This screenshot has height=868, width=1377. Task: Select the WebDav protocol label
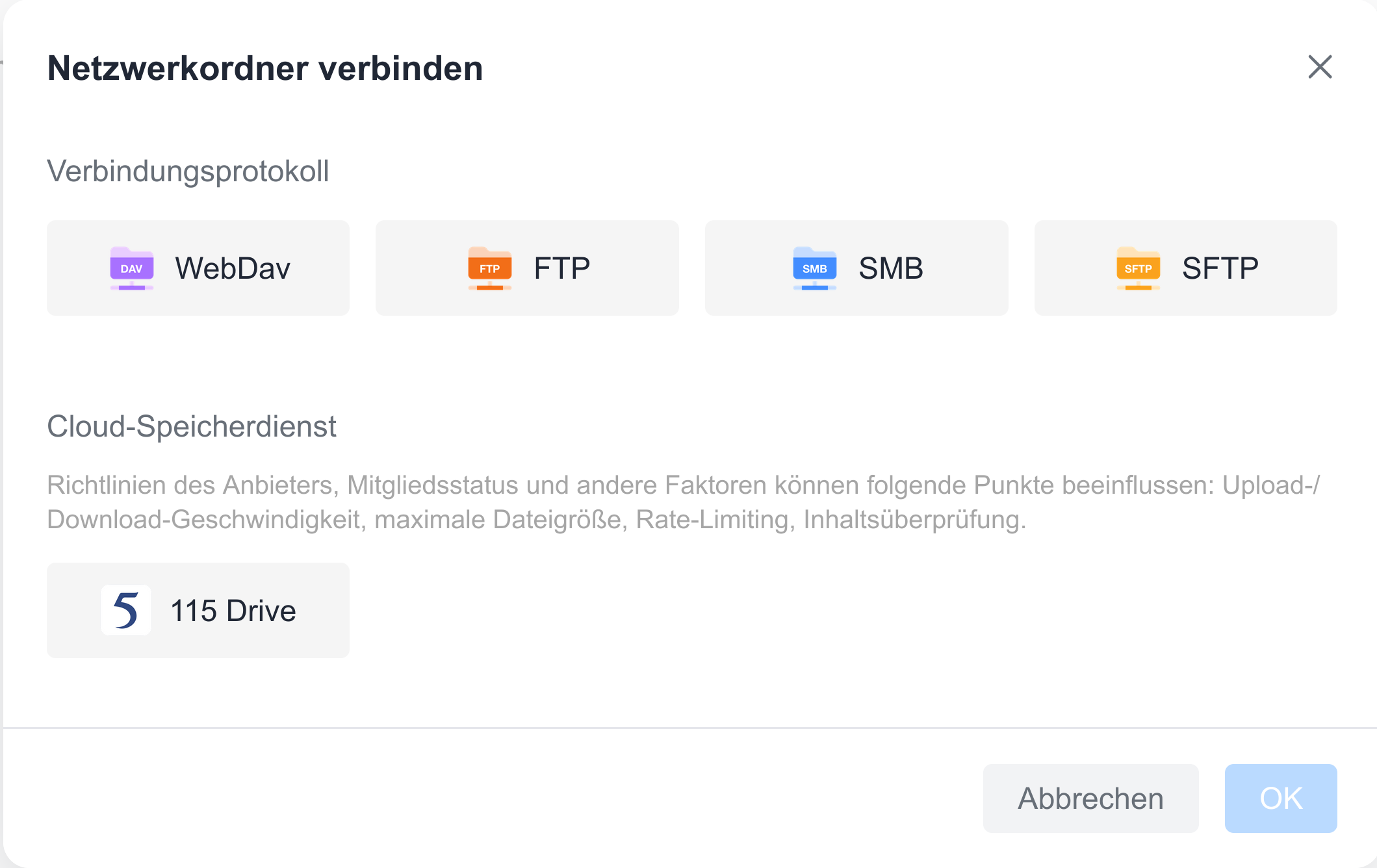233,268
